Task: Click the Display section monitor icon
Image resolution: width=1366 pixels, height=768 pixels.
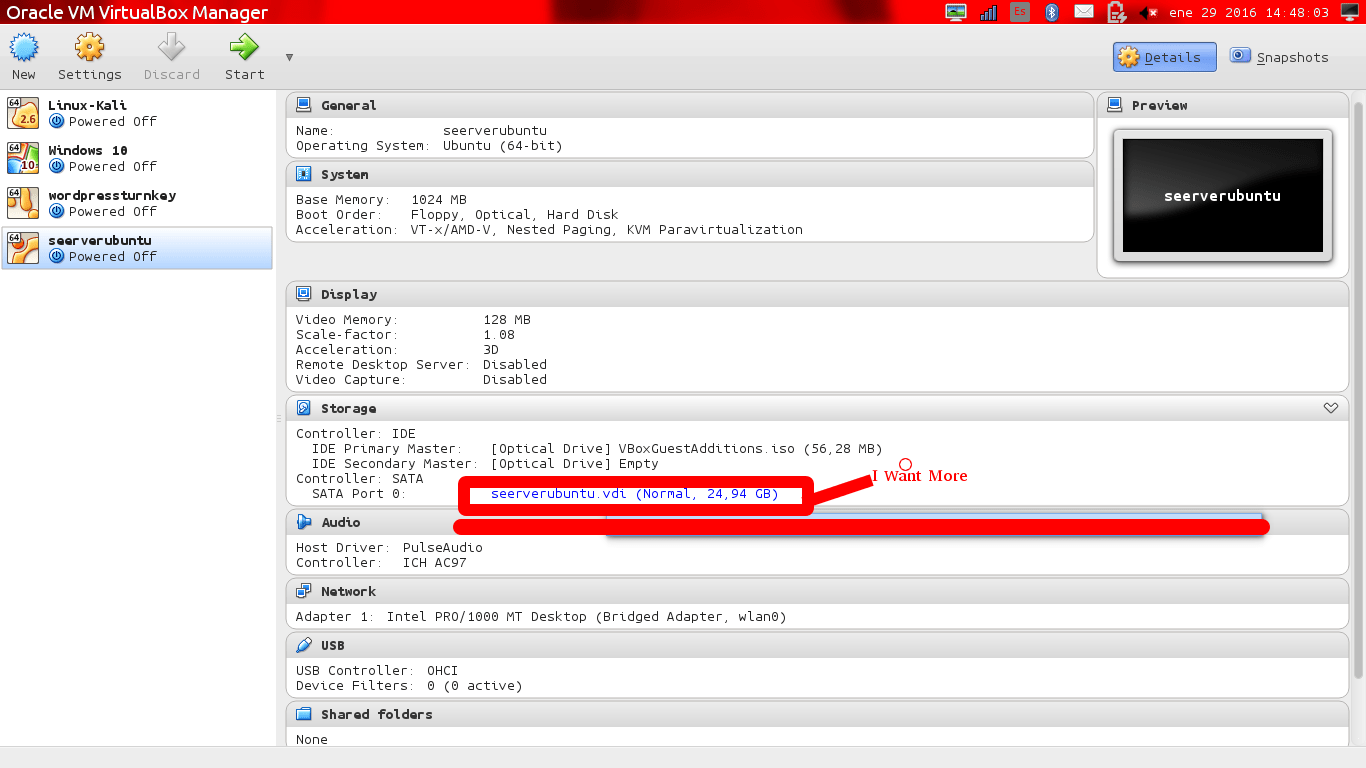Action: [303, 293]
